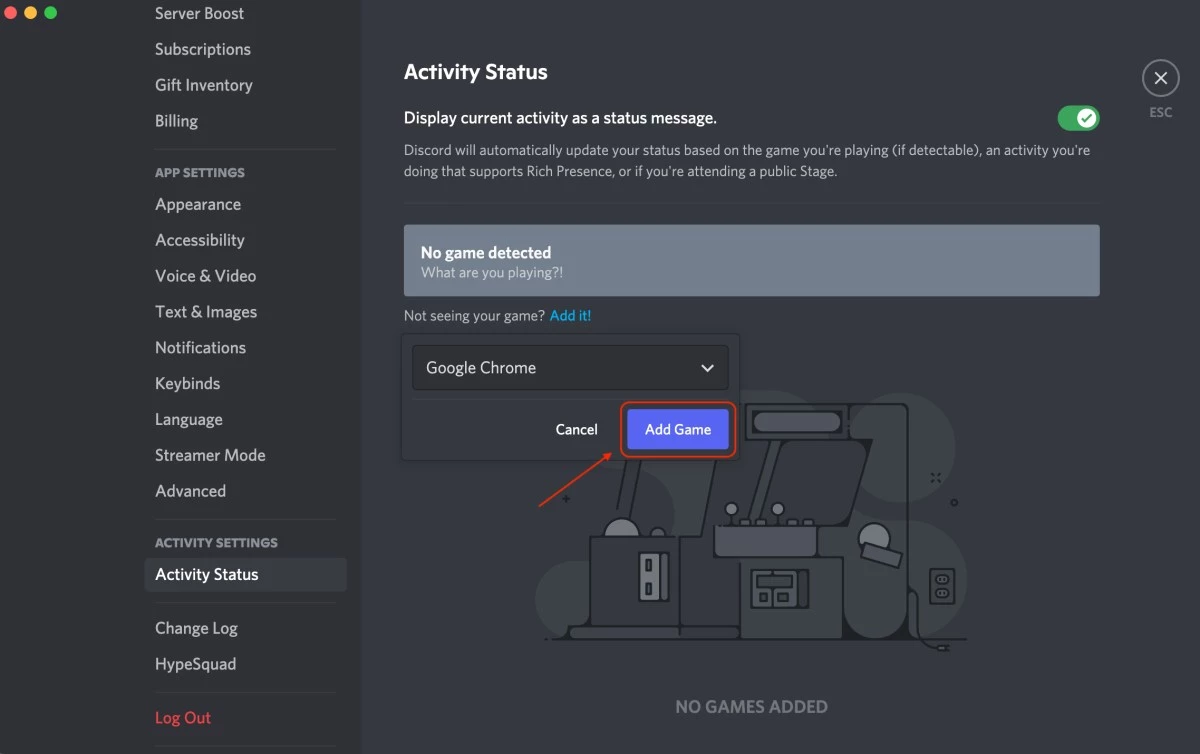Image resolution: width=1200 pixels, height=754 pixels.
Task: Open the Google Chrome game dropdown
Action: coord(569,368)
